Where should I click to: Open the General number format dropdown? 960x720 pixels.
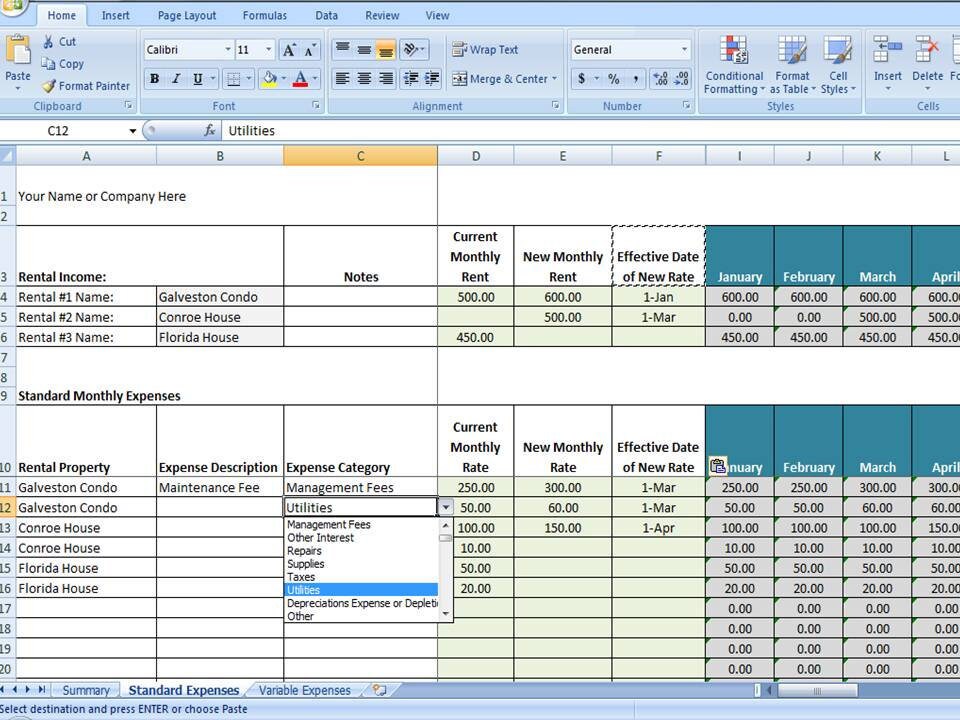click(x=686, y=48)
